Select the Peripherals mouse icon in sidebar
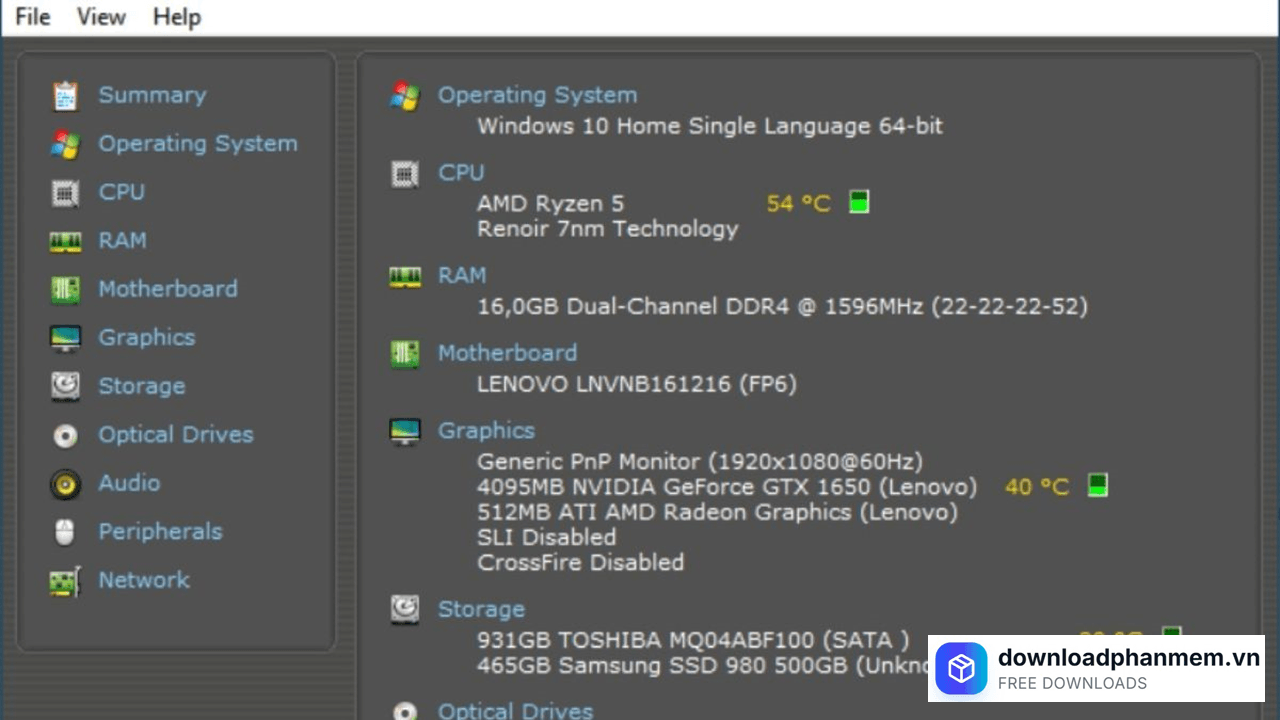The width and height of the screenshot is (1280, 720). point(65,532)
